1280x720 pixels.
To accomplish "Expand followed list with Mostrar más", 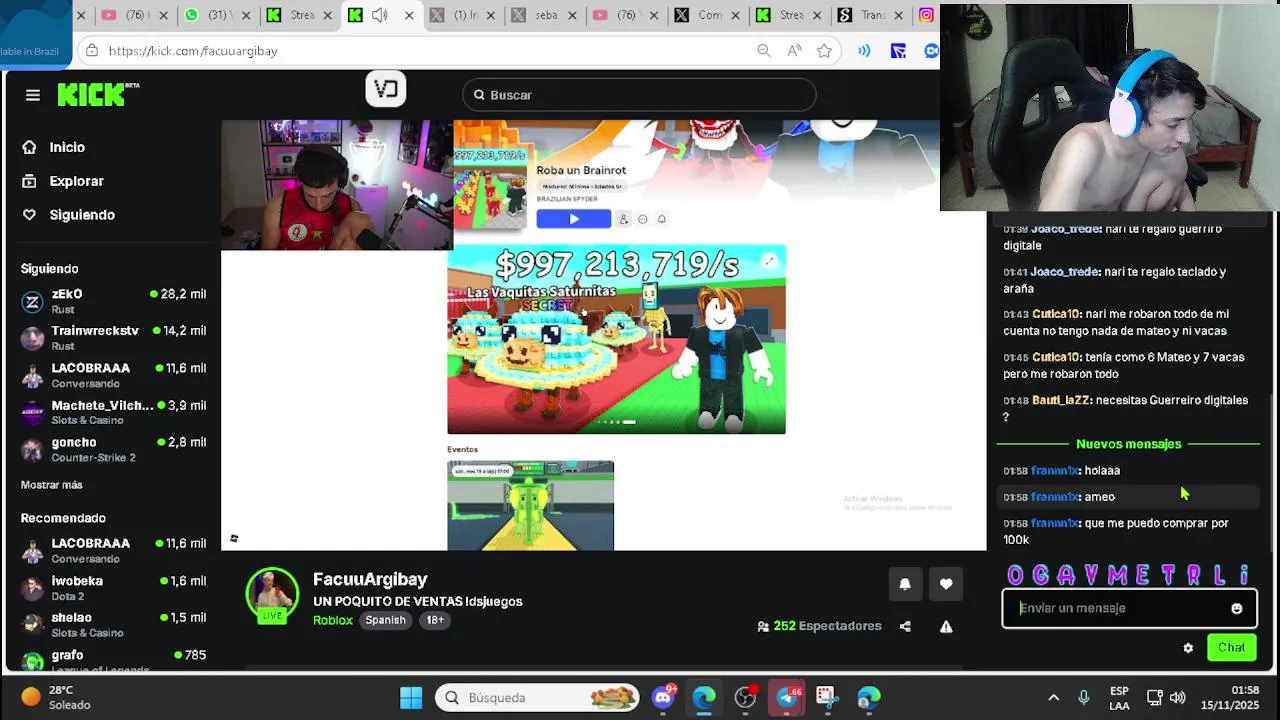I will click(52, 485).
